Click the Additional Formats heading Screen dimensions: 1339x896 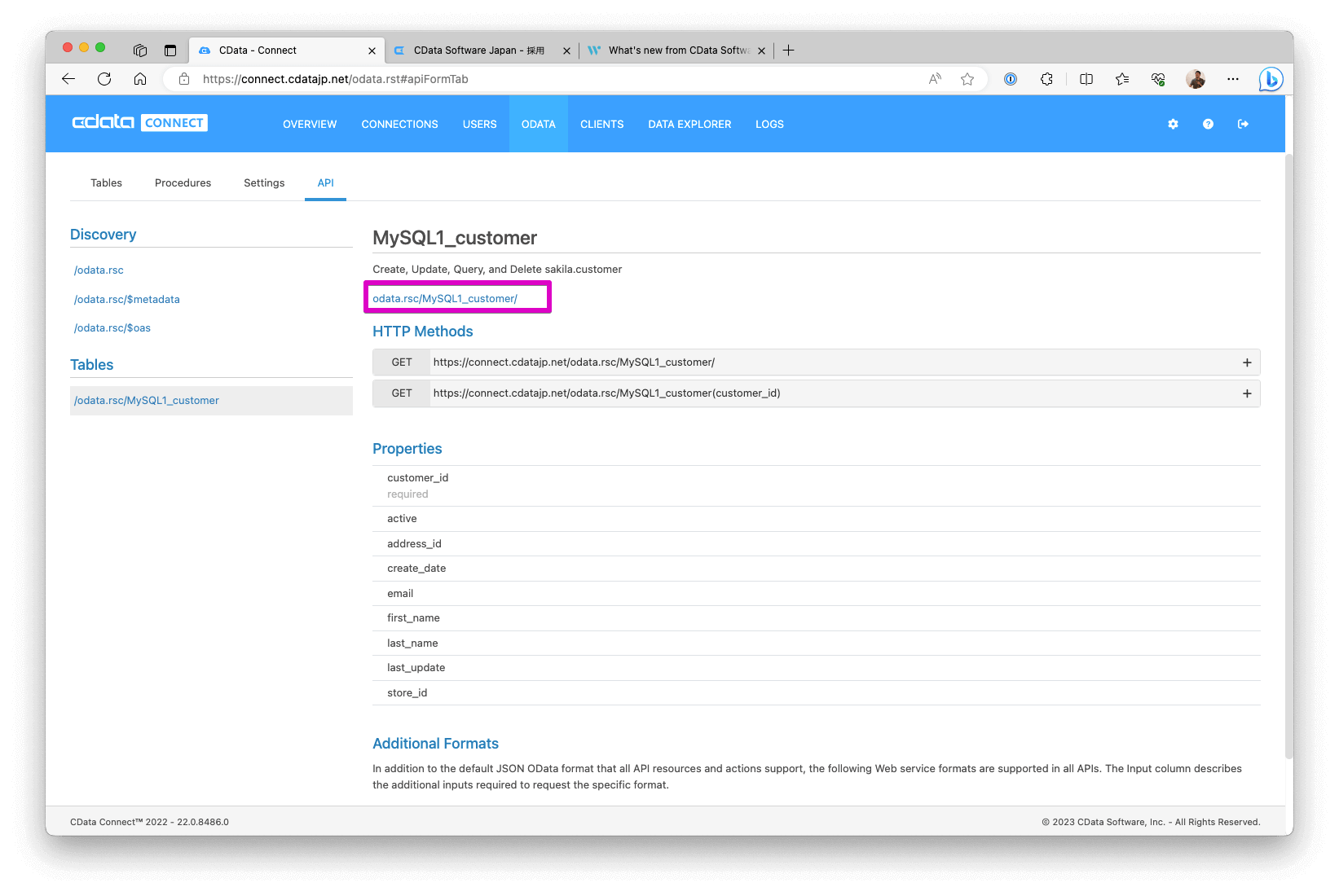pyautogui.click(x=435, y=744)
